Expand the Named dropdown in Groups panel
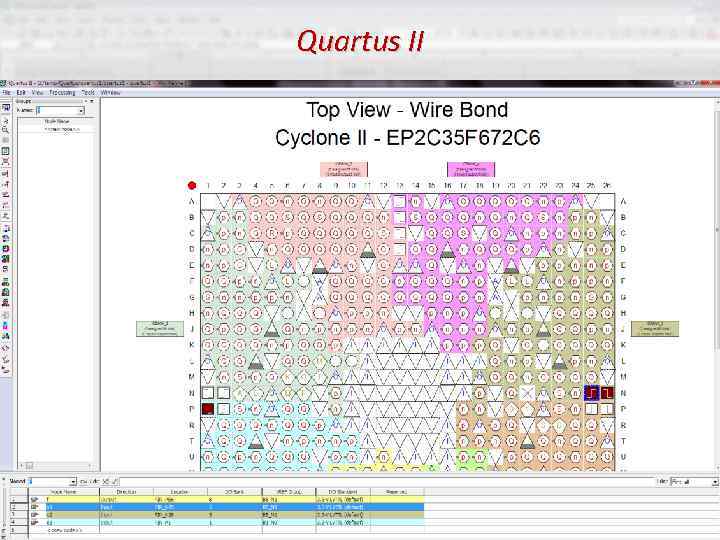 (x=81, y=111)
